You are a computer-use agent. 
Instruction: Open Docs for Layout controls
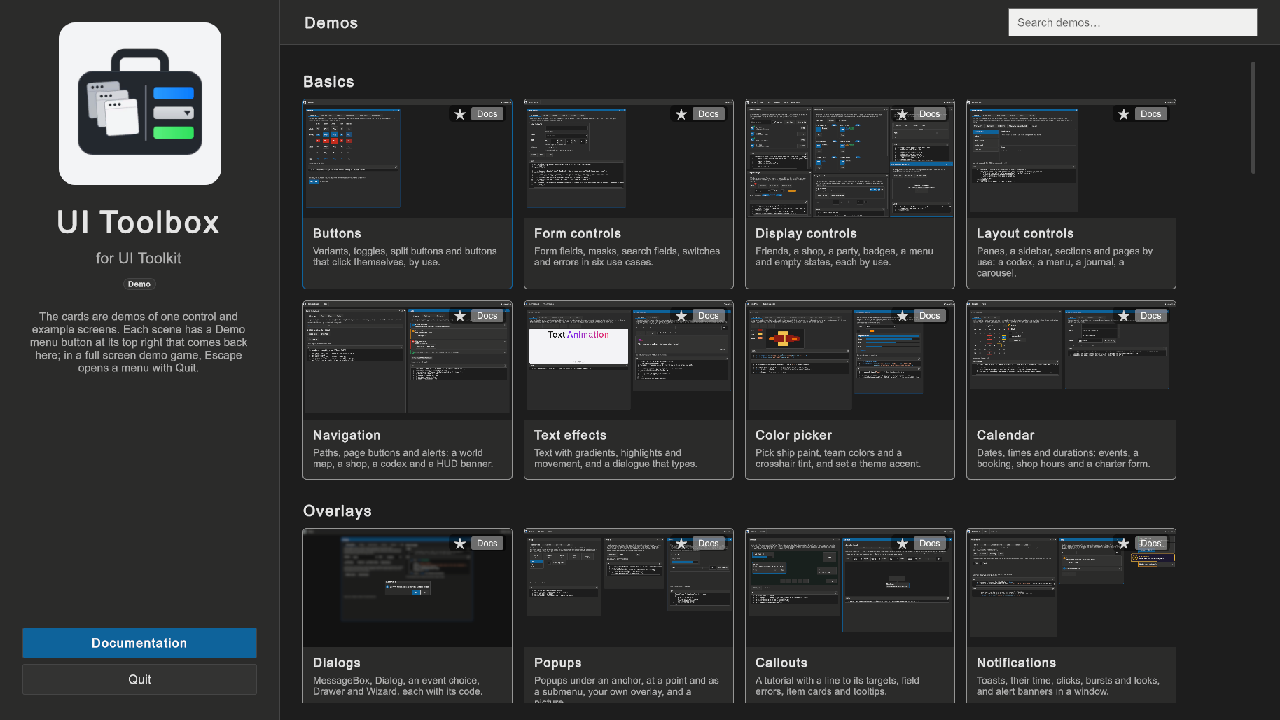point(1151,114)
